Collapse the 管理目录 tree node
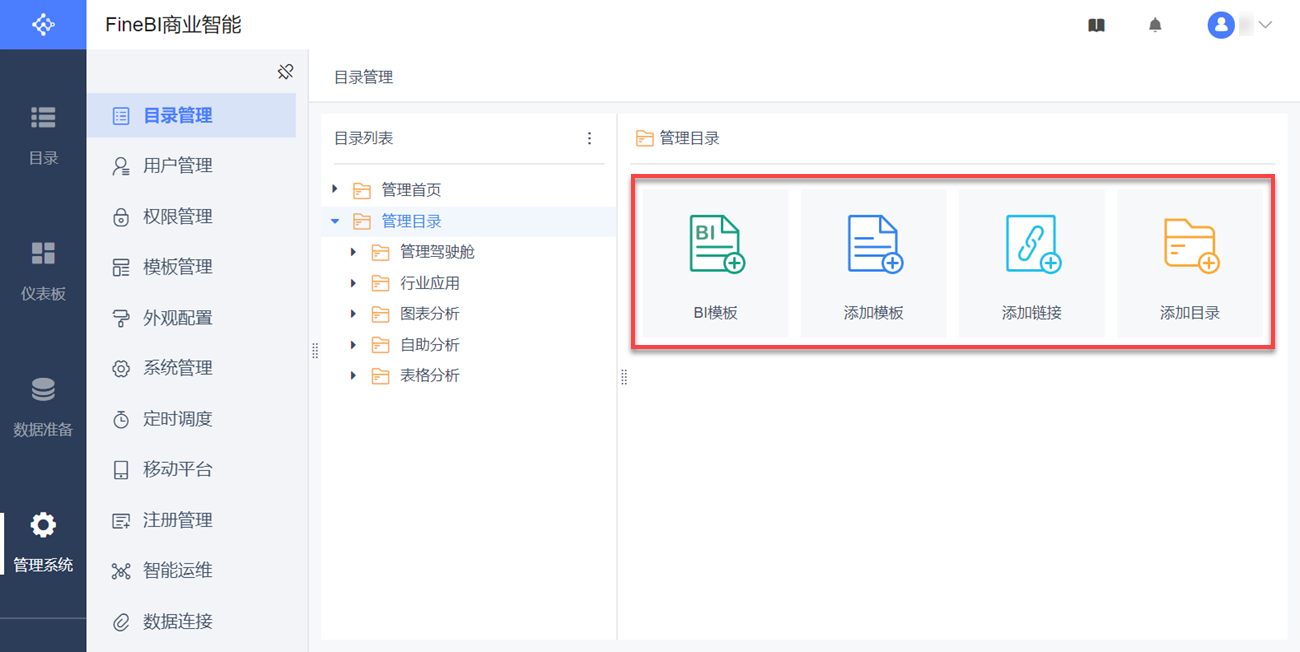Image resolution: width=1300 pixels, height=652 pixels. [x=335, y=221]
